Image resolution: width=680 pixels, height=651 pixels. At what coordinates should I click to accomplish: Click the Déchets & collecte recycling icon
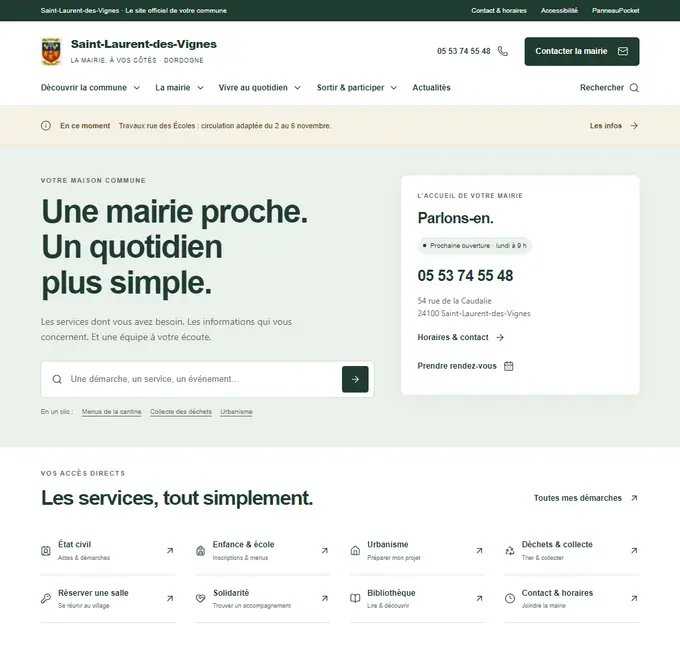click(x=510, y=551)
